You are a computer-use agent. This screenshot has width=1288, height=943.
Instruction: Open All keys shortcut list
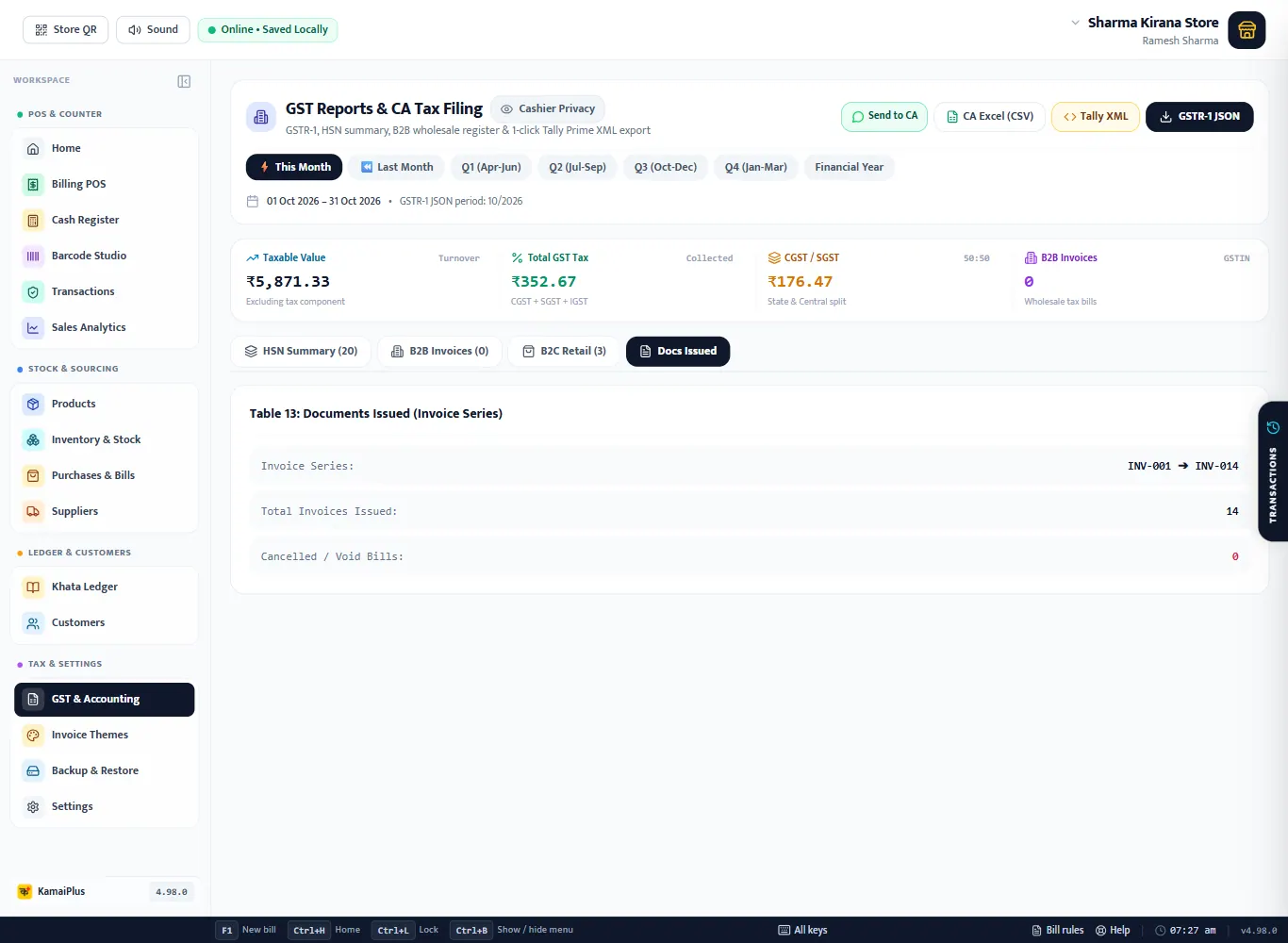[802, 930]
